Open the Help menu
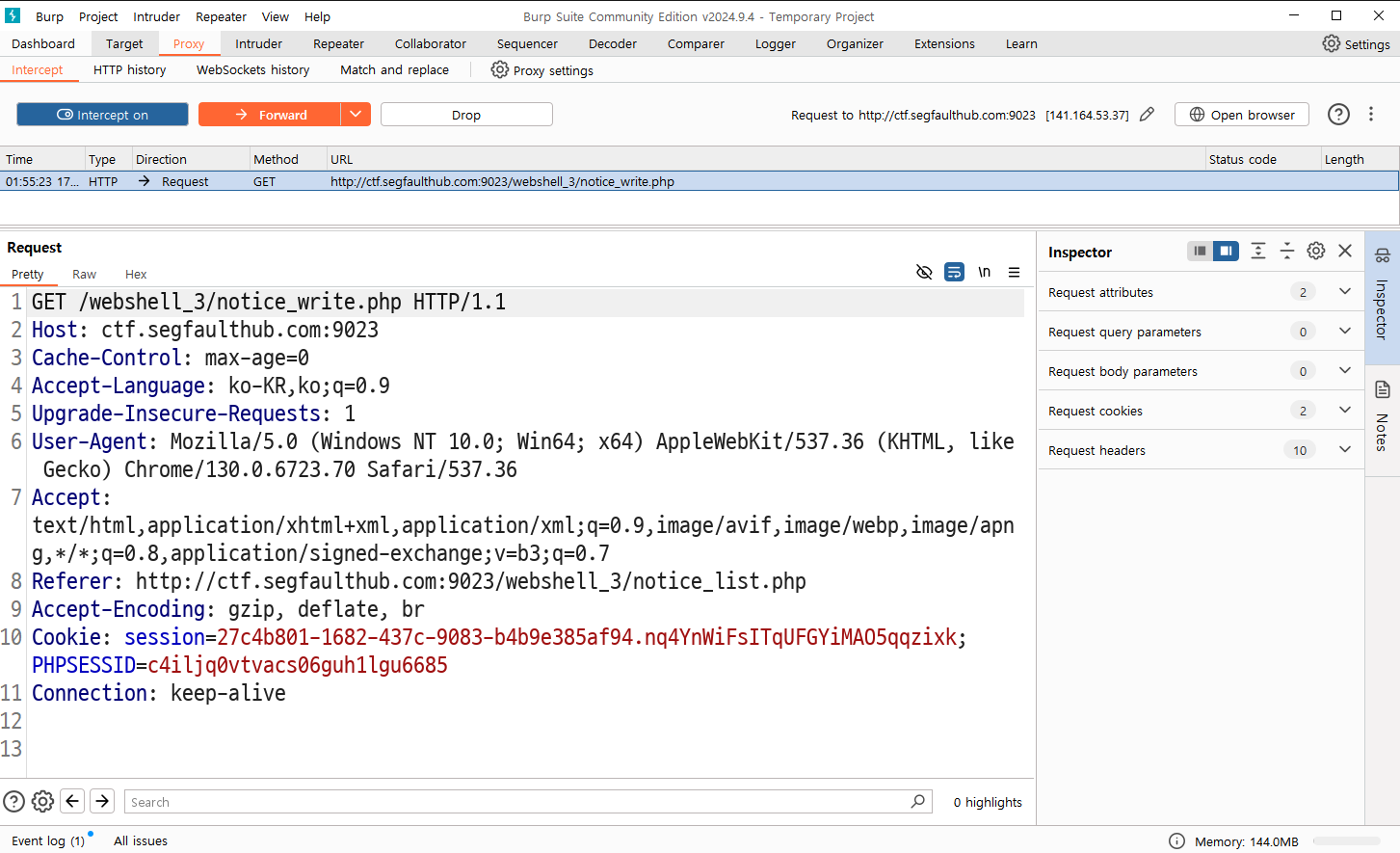1400x853 pixels. (317, 16)
